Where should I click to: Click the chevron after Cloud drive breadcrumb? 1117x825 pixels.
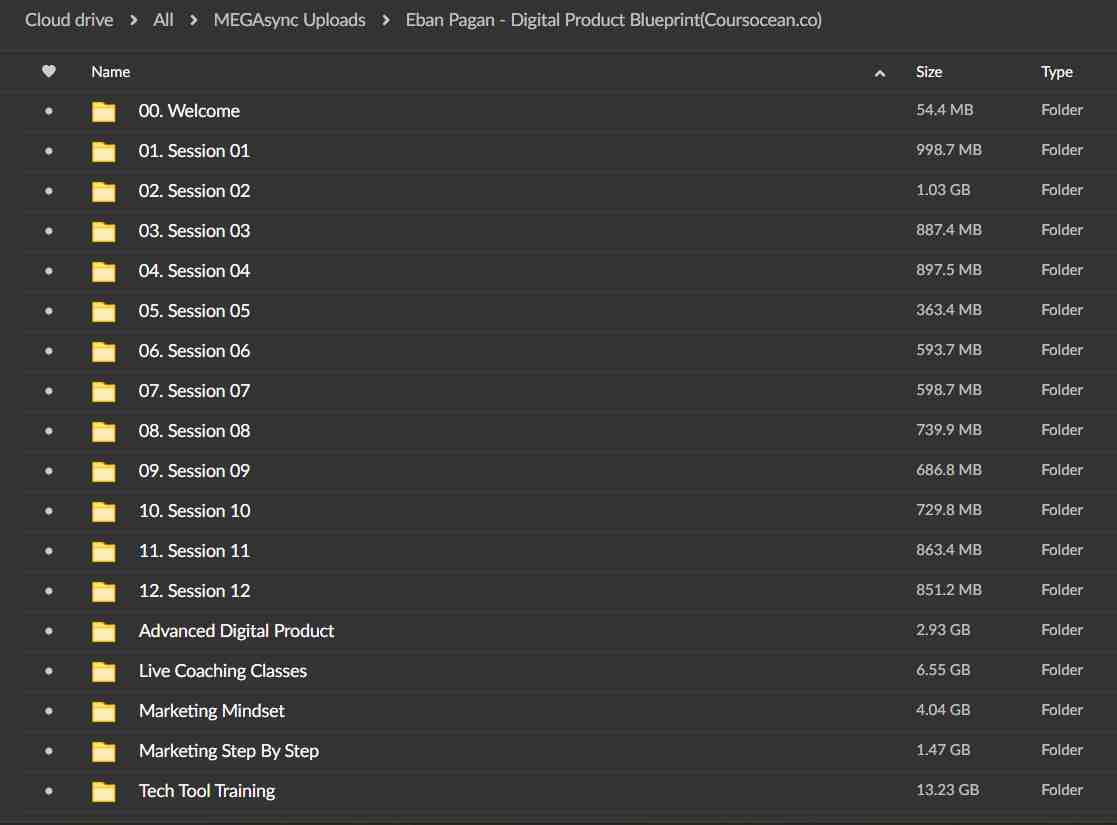[x=133, y=20]
